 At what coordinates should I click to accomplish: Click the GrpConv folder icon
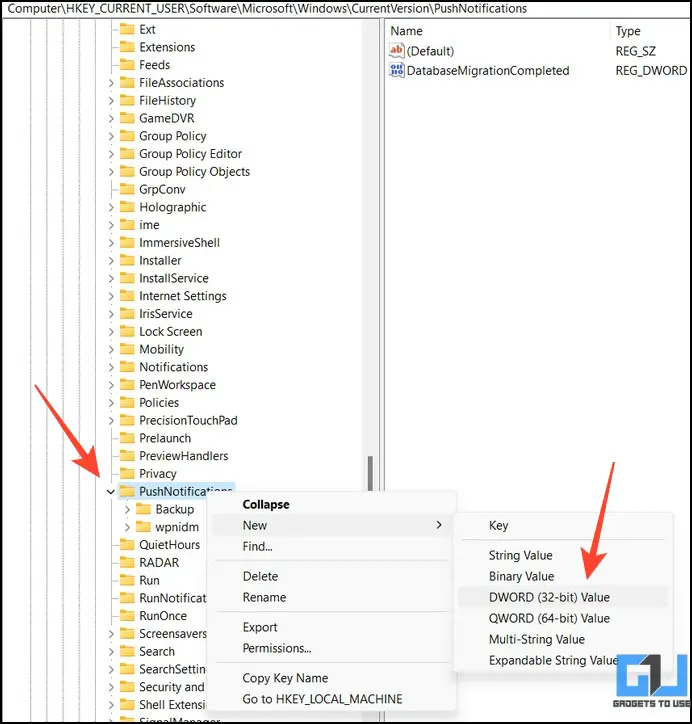pyautogui.click(x=127, y=189)
